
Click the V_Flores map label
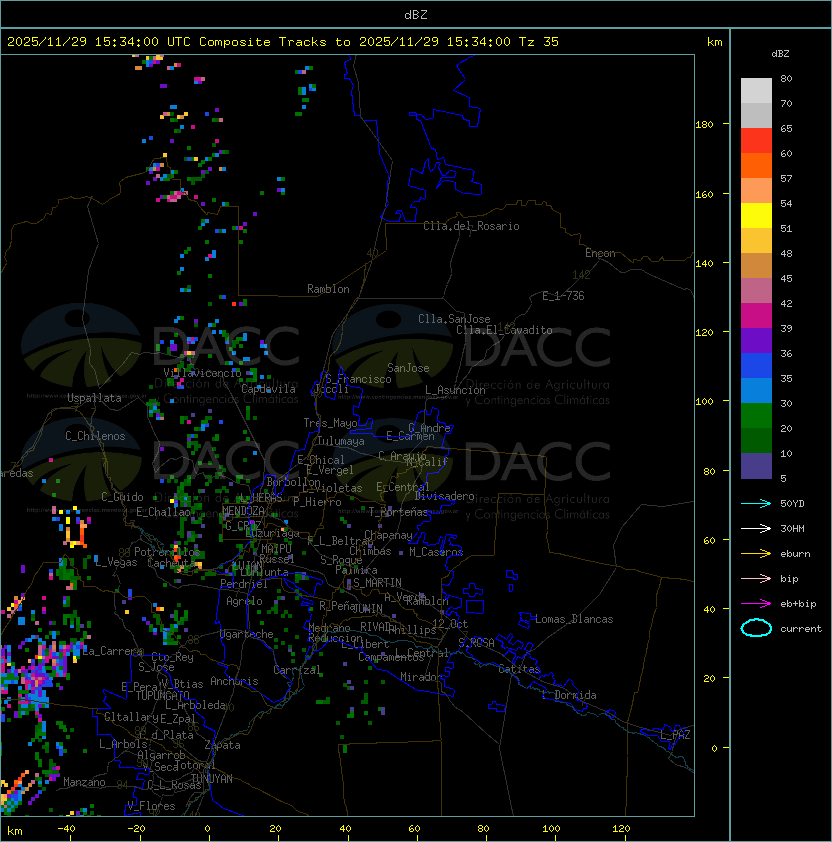tap(151, 806)
